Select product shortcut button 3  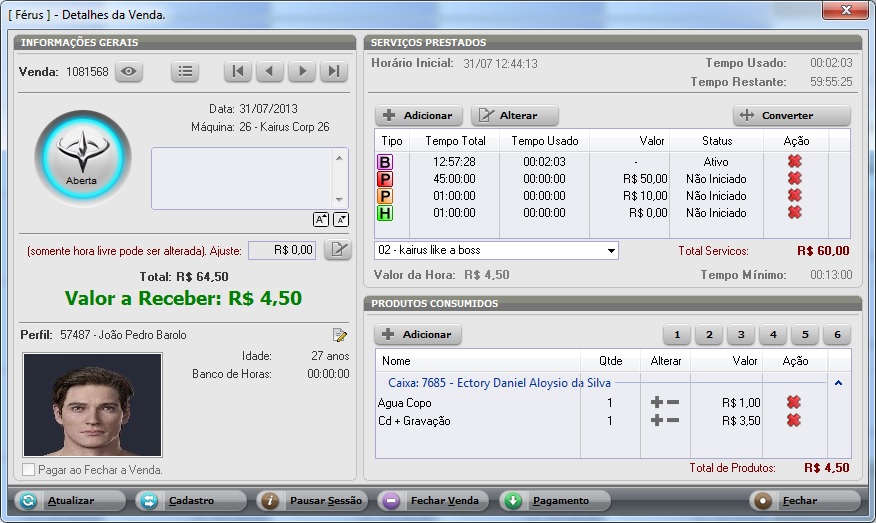point(741,335)
